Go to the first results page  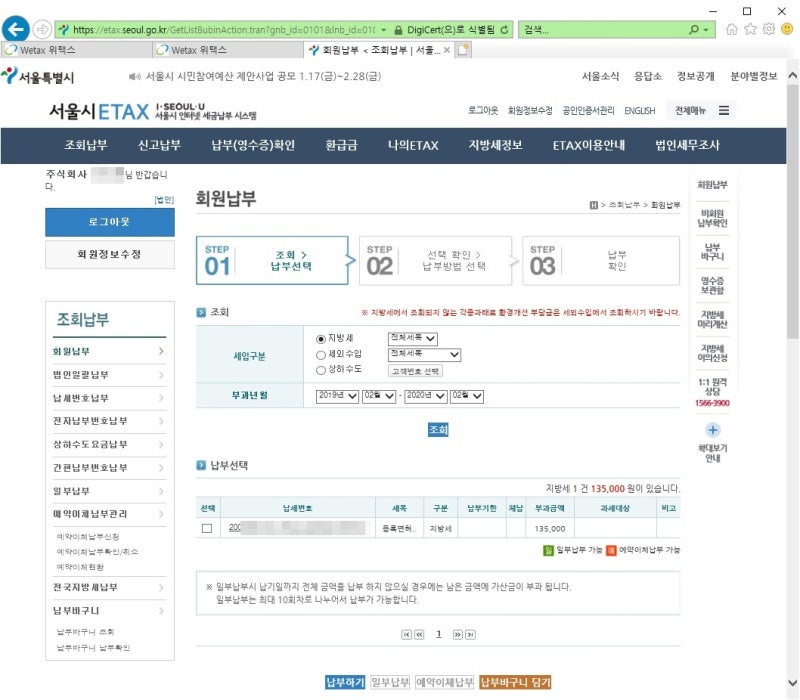(406, 635)
